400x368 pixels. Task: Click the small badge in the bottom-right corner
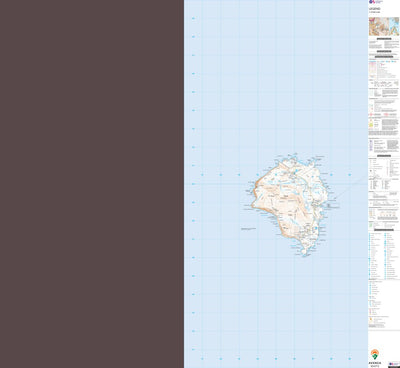(x=394, y=364)
